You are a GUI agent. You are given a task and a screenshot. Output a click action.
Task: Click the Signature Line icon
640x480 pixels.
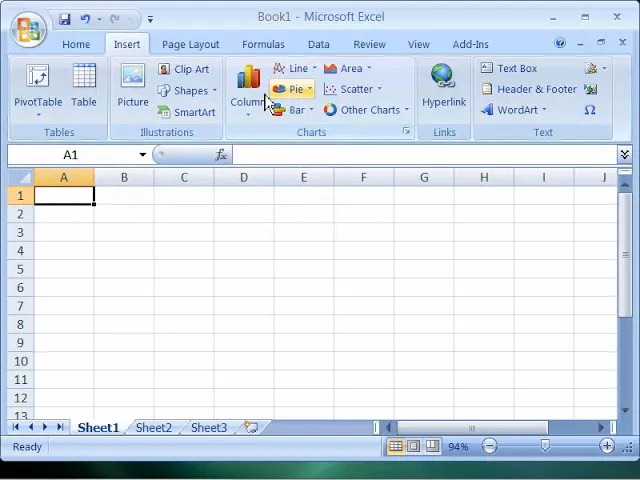pyautogui.click(x=591, y=68)
